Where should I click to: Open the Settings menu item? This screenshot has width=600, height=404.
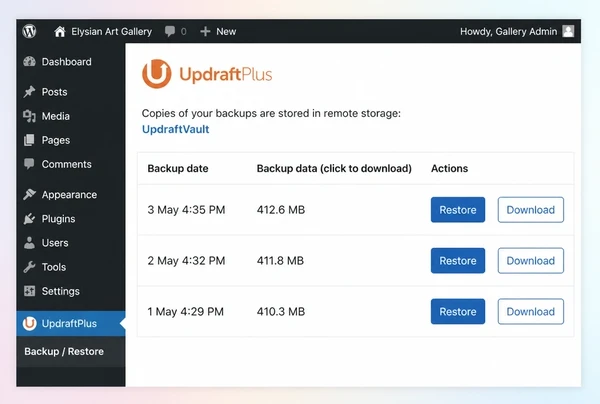point(60,292)
